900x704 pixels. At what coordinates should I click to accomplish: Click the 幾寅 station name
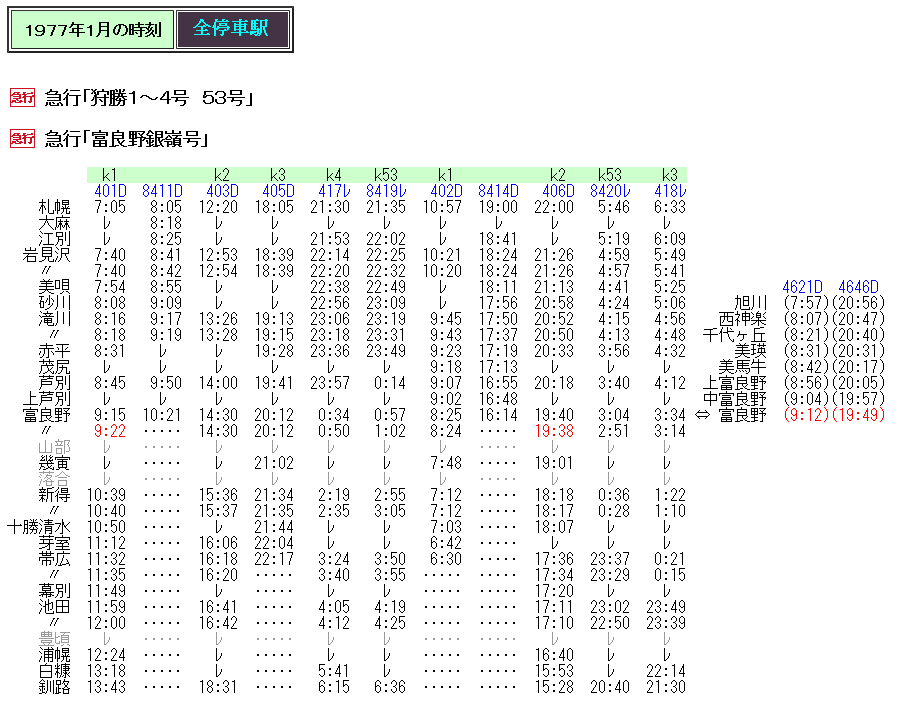55,463
